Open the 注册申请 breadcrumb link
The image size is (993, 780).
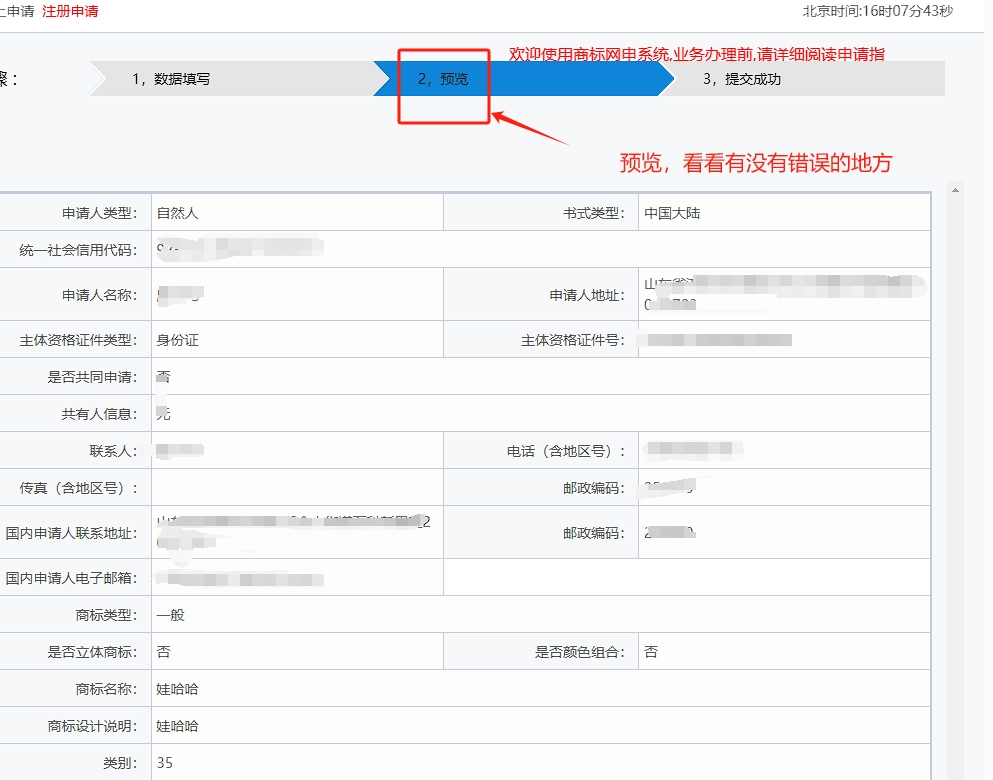coord(70,11)
